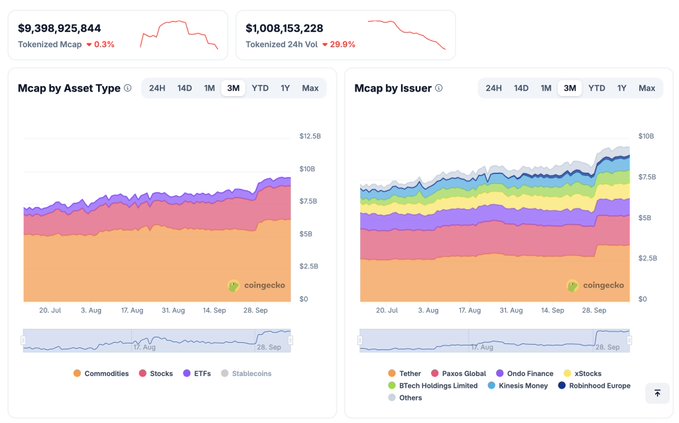Image resolution: width=679 pixels, height=423 pixels.
Task: Click the 0.3% change indicator
Action: [x=100, y=44]
